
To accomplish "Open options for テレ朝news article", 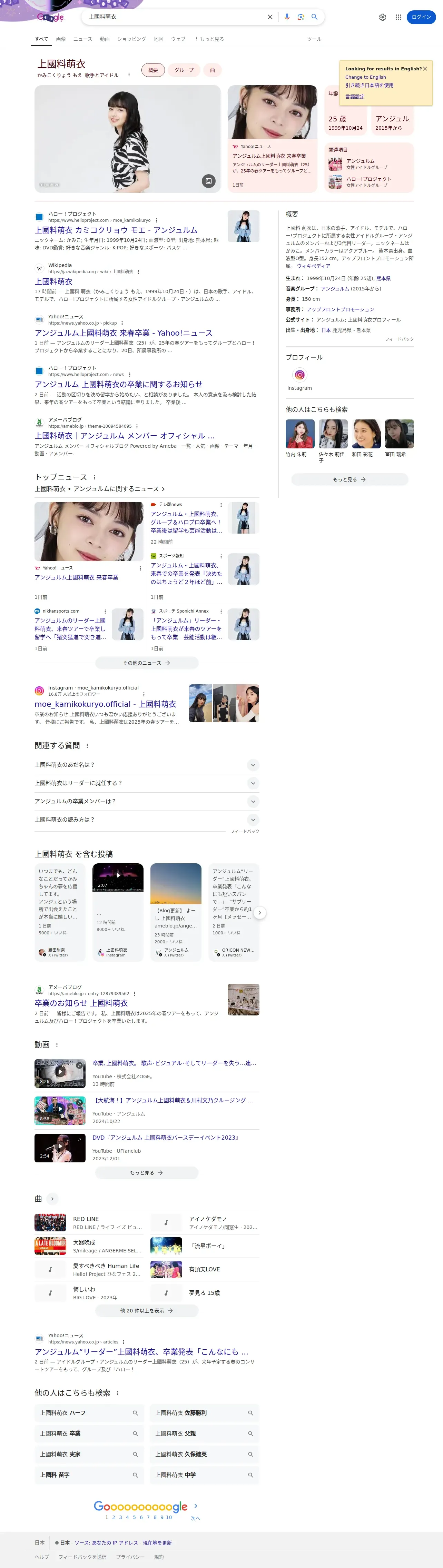I will point(221,505).
